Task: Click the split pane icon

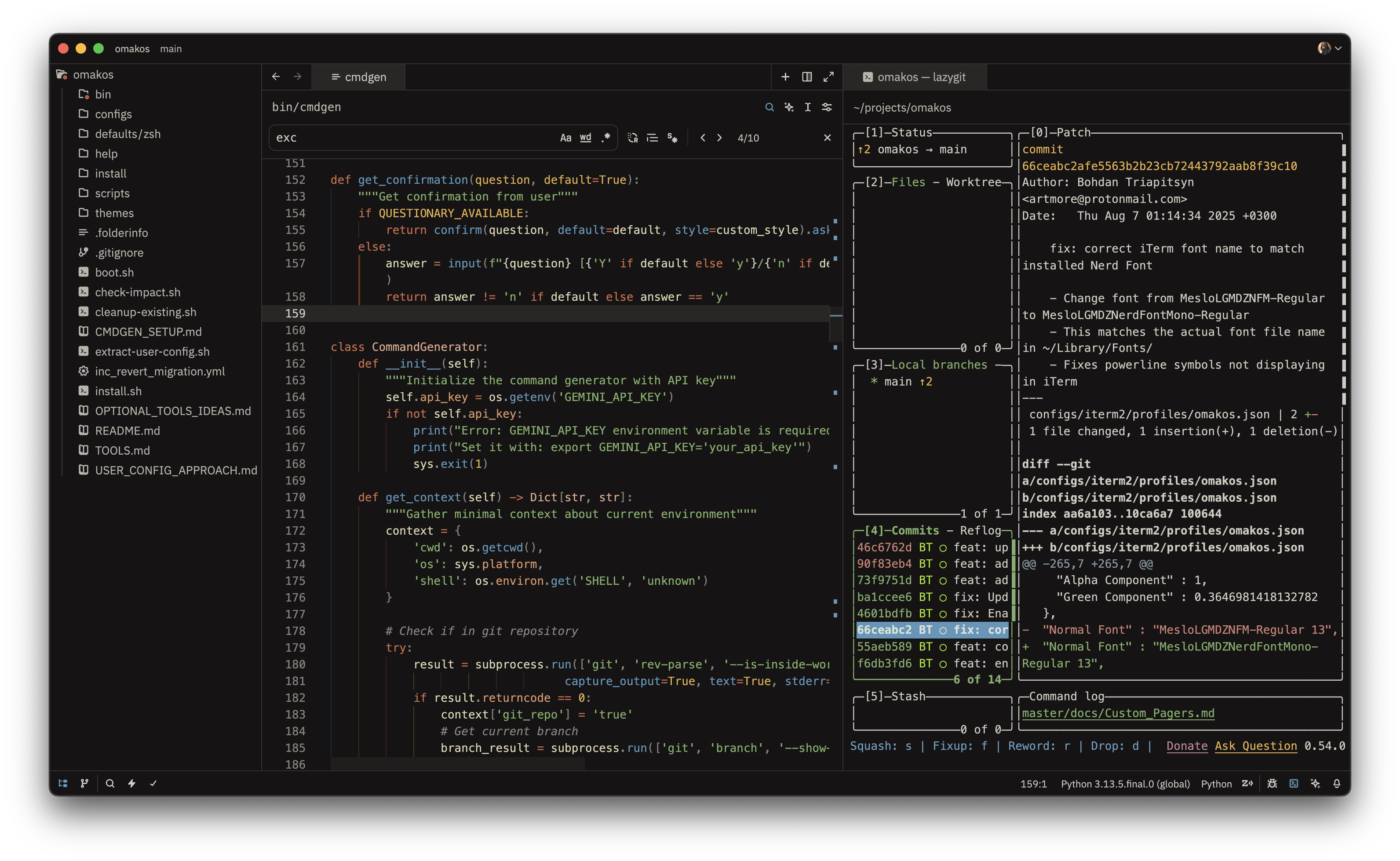Action: [x=807, y=77]
